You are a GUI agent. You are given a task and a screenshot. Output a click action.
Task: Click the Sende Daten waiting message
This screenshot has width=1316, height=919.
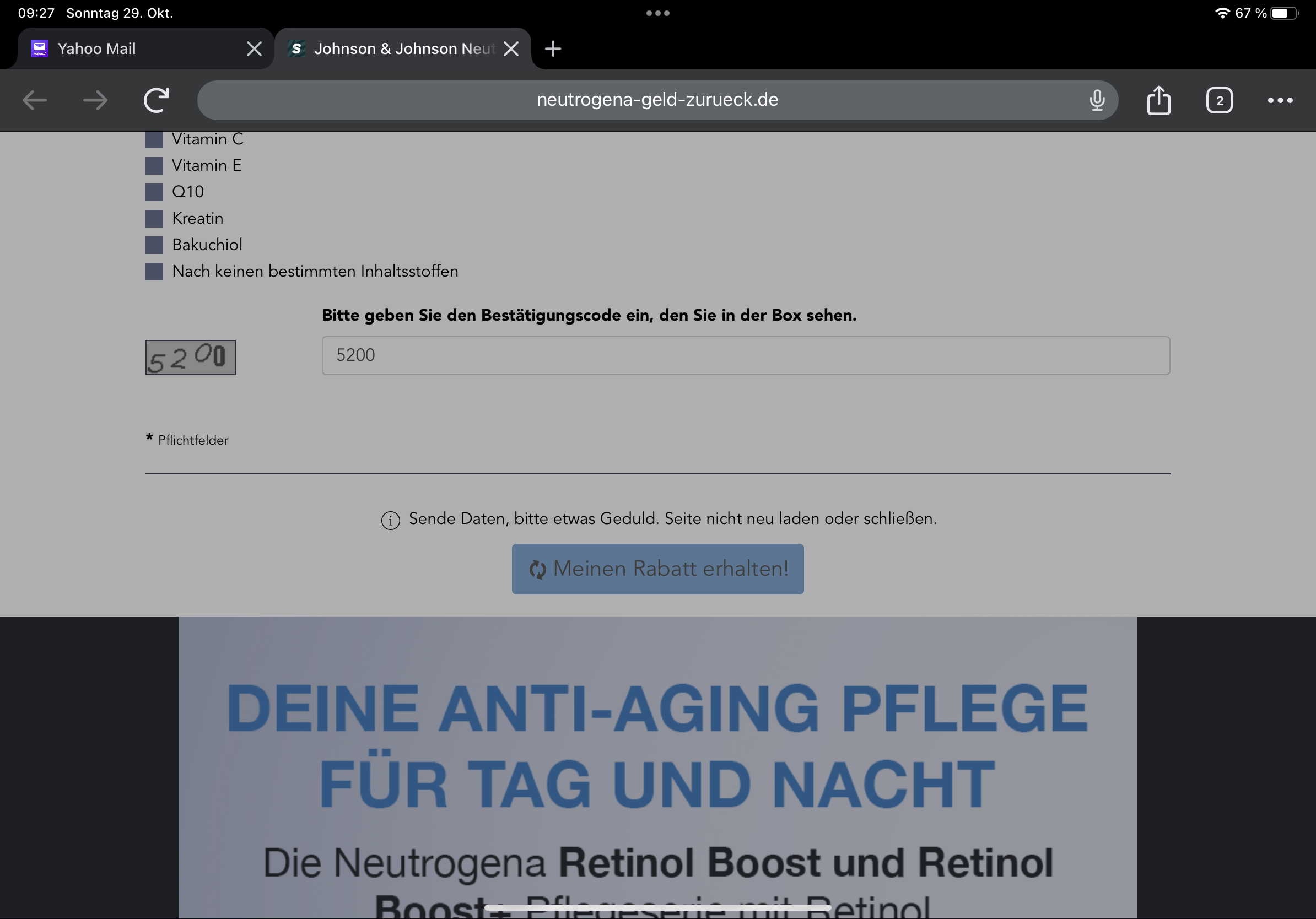click(672, 519)
